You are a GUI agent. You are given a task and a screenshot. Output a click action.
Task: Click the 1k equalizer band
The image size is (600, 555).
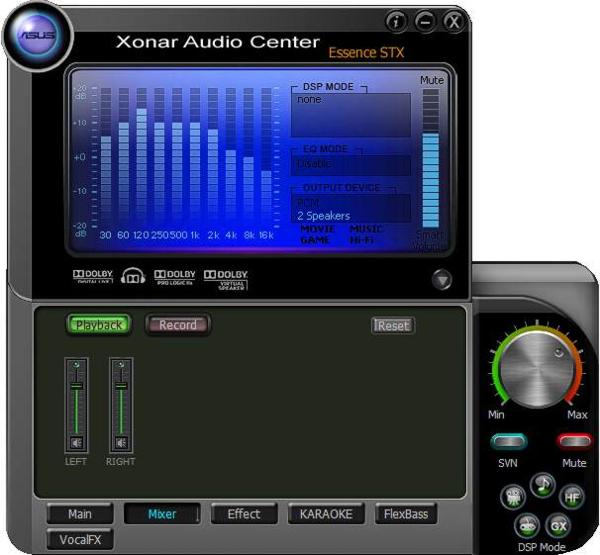(x=195, y=158)
